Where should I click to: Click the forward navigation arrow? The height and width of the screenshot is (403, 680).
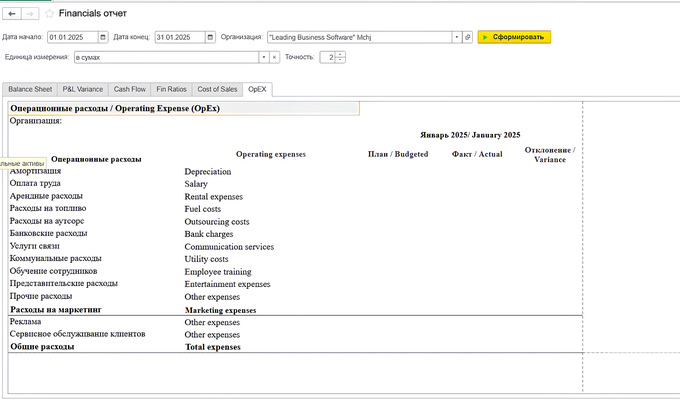(x=30, y=13)
